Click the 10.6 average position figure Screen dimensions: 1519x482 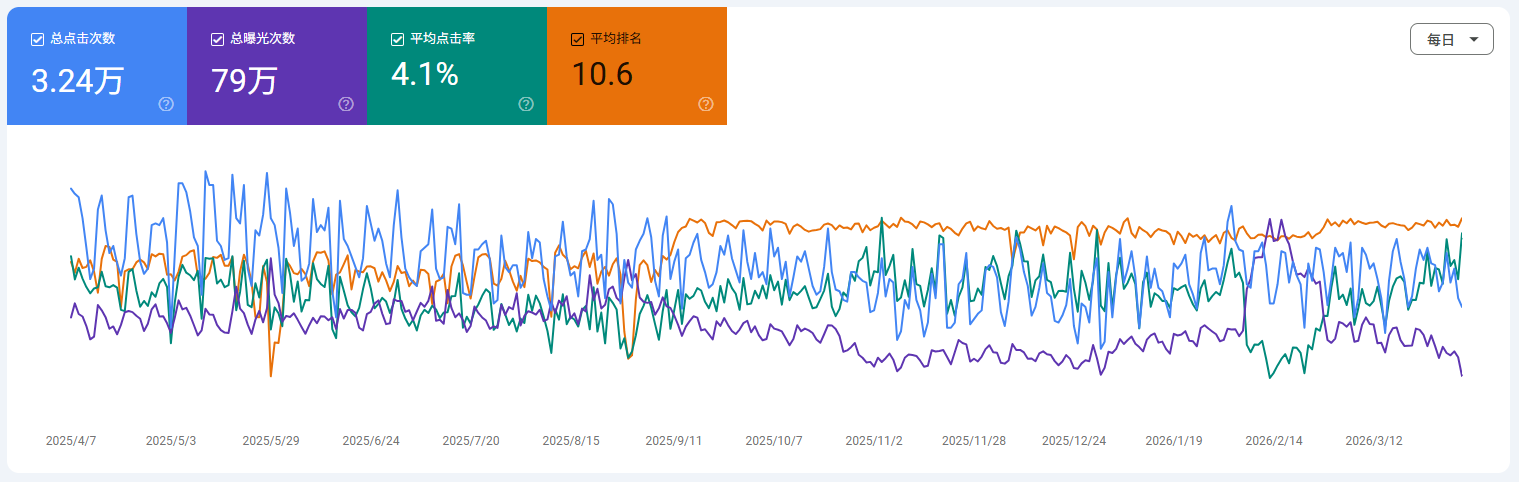pos(602,75)
